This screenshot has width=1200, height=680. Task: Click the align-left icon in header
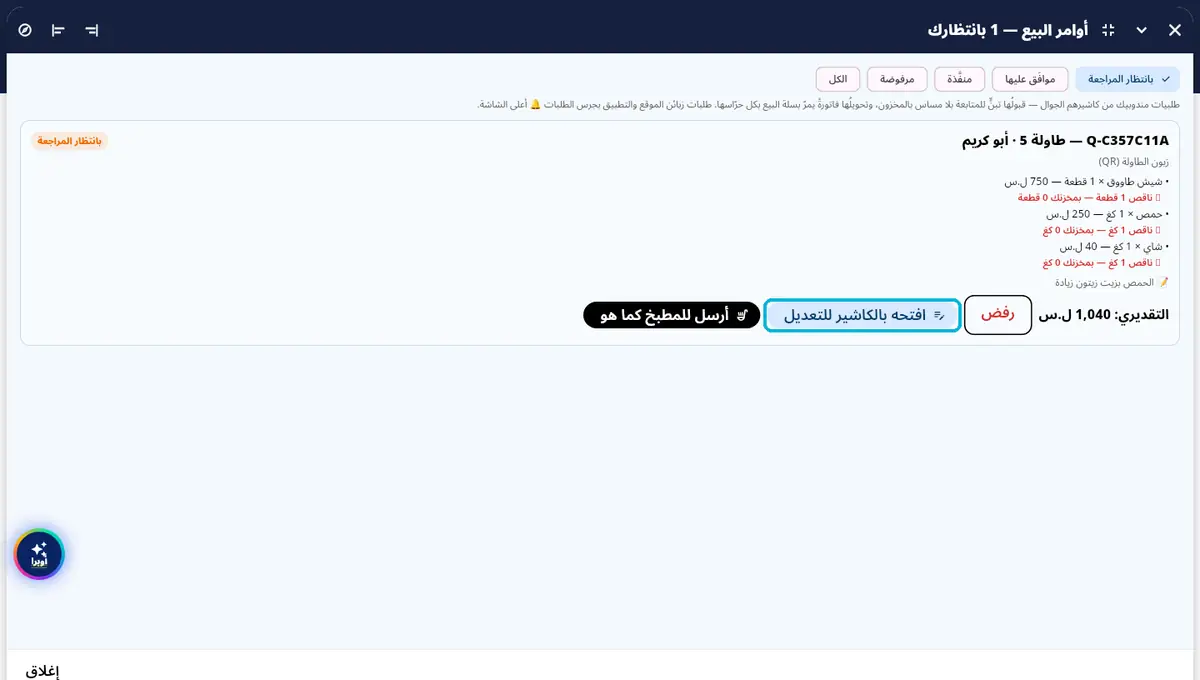coord(58,31)
